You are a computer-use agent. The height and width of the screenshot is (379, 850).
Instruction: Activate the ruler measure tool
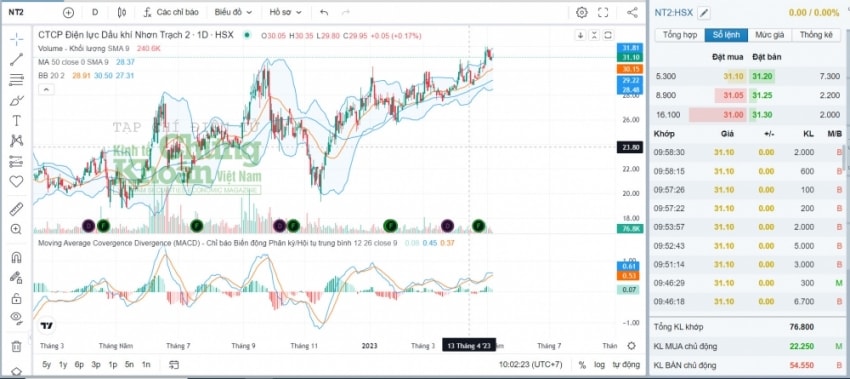click(16, 209)
